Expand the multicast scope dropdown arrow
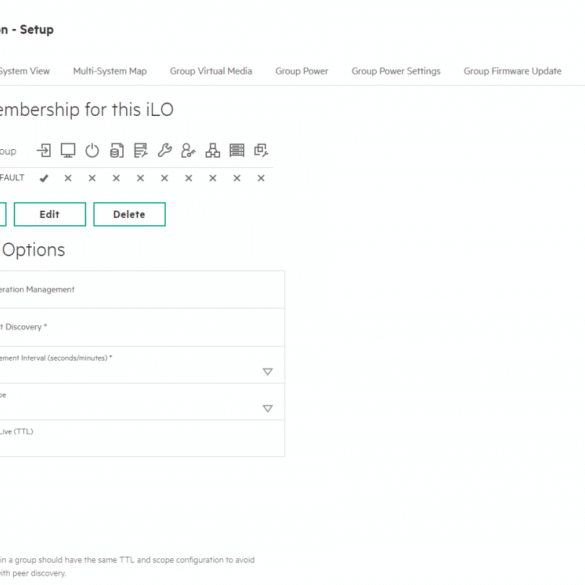The image size is (585, 585). point(268,409)
